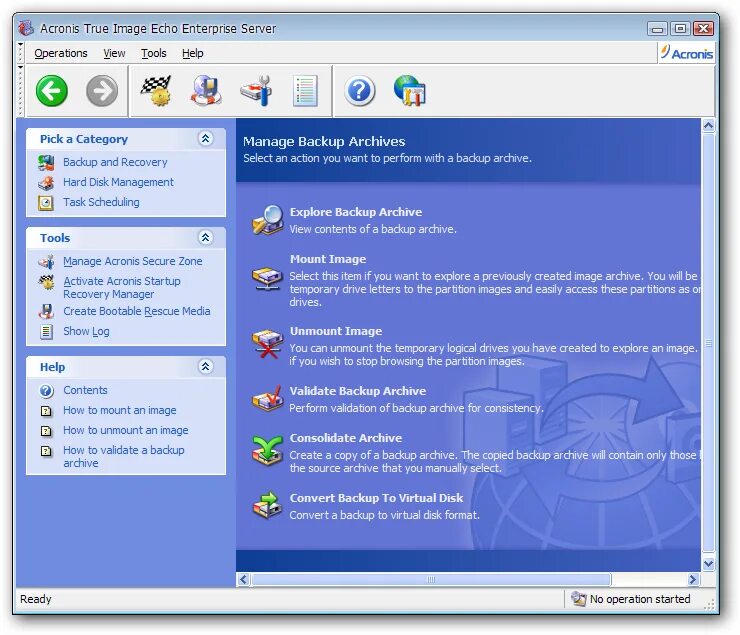Viewport: 740px width, 635px height.
Task: Click the vertical scrollbar thumb
Action: [708, 343]
